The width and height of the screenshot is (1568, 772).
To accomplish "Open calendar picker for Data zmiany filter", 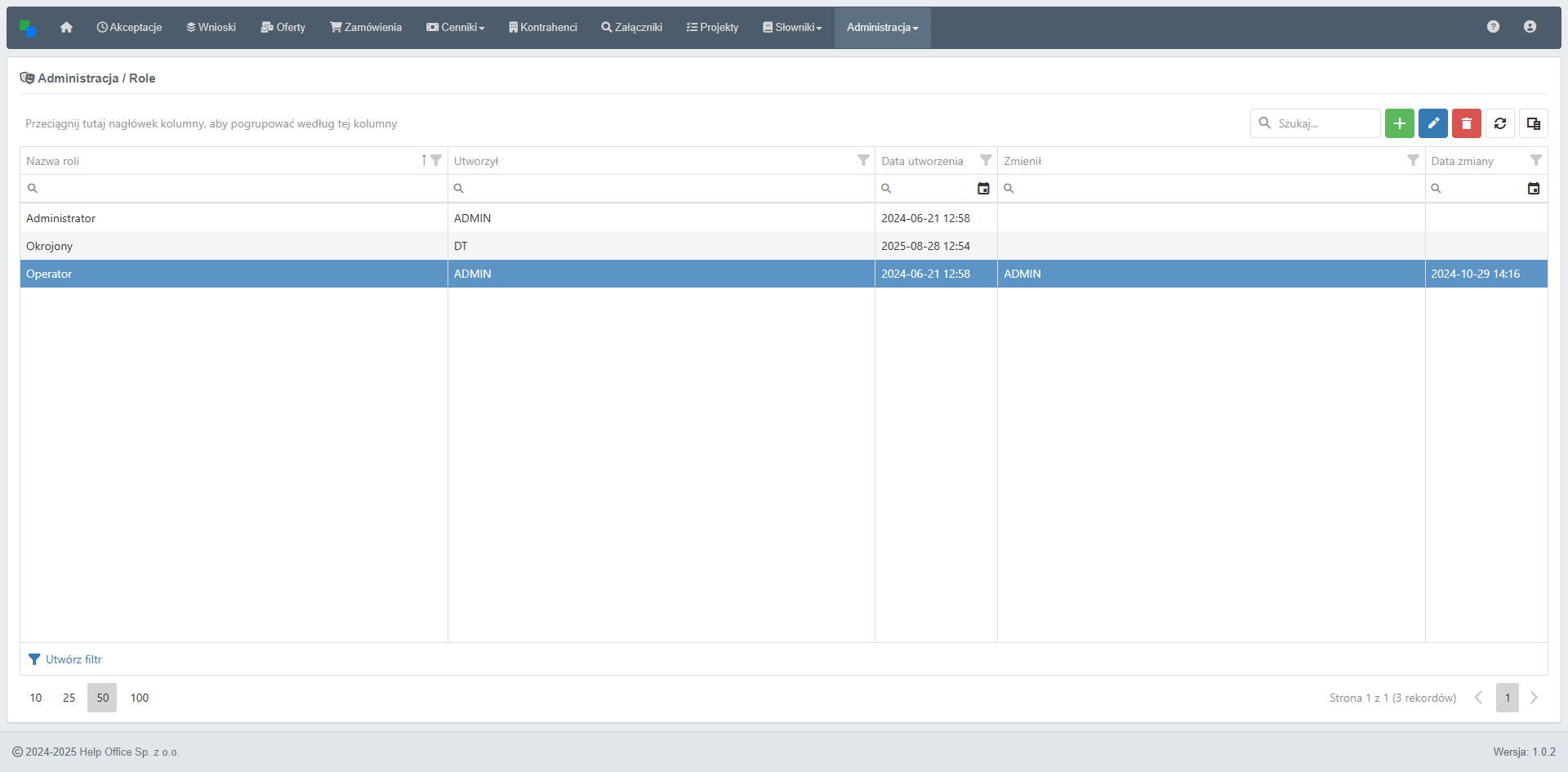I will point(1533,189).
